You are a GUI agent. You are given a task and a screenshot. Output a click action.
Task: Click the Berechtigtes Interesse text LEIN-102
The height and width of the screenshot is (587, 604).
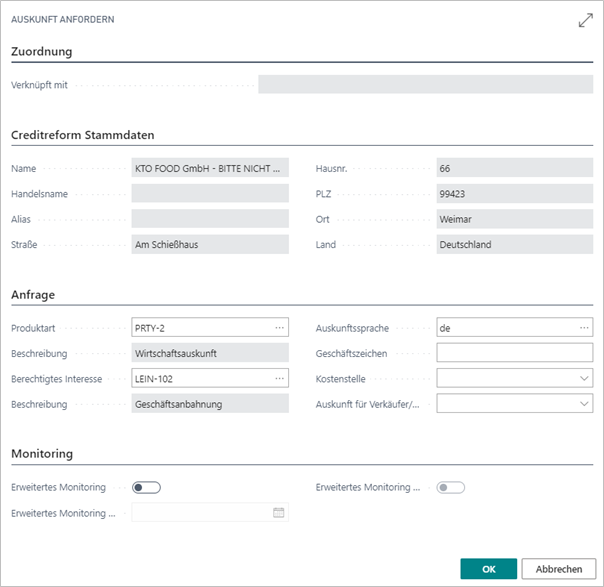[200, 378]
